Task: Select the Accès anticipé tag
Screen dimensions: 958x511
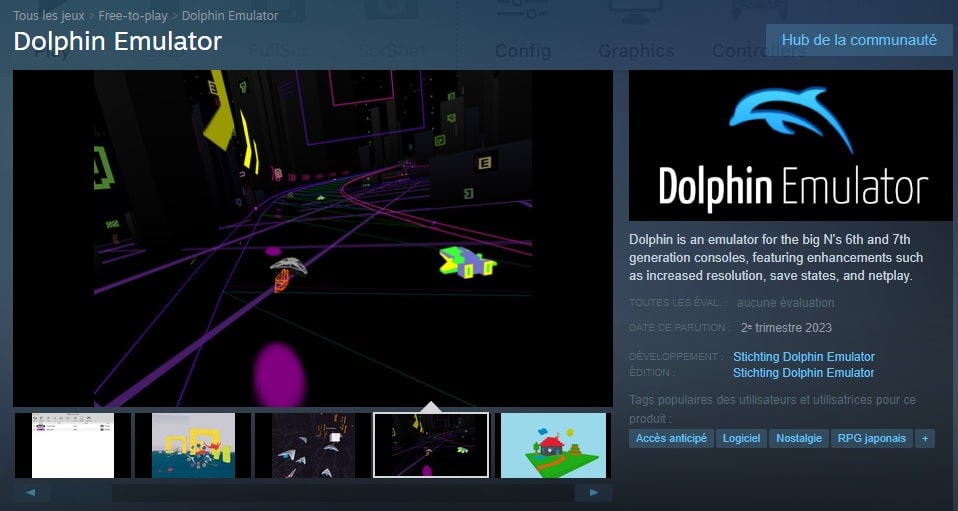Action: pos(671,438)
